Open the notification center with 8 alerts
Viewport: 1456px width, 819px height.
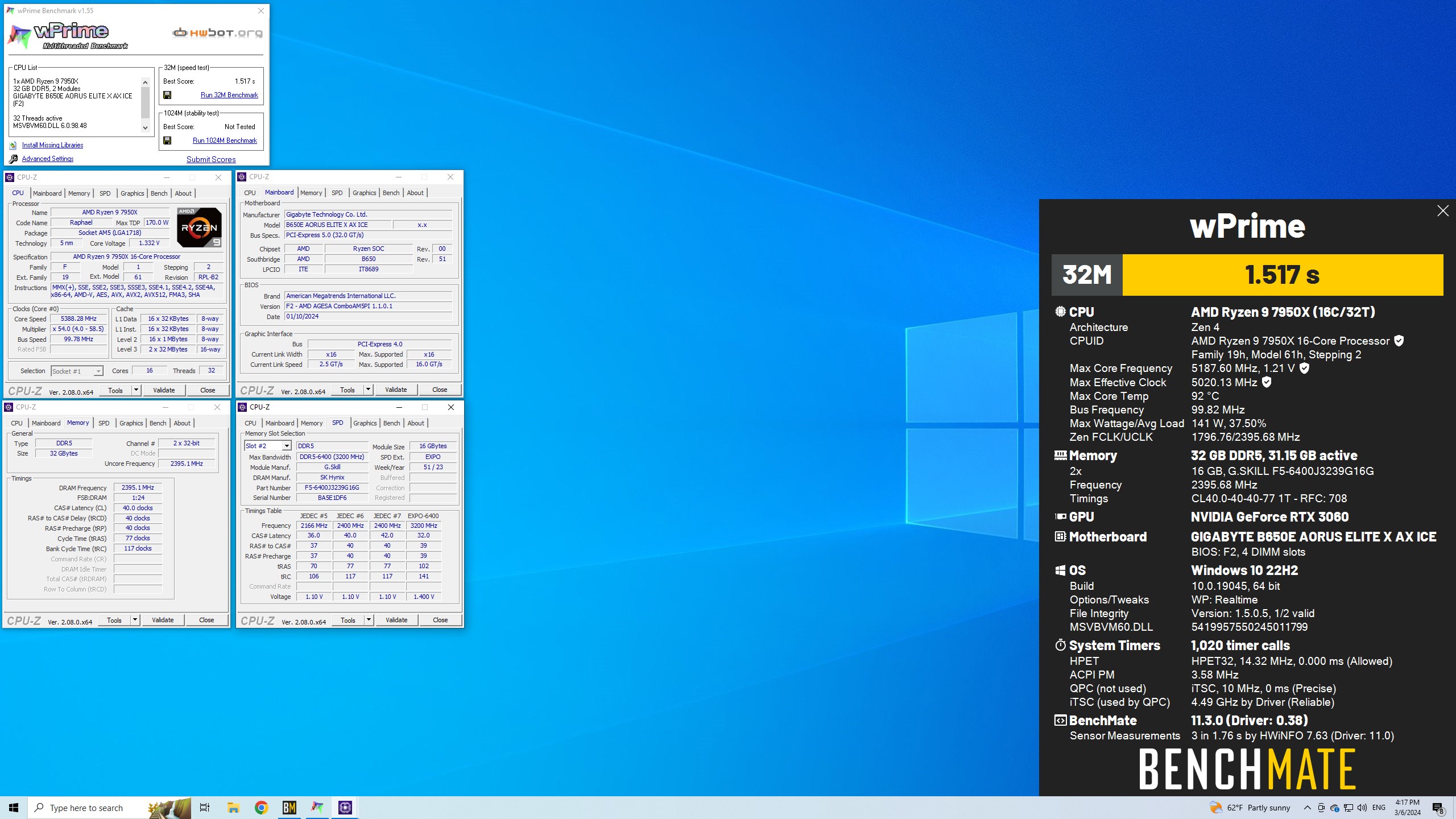[x=1438, y=808]
